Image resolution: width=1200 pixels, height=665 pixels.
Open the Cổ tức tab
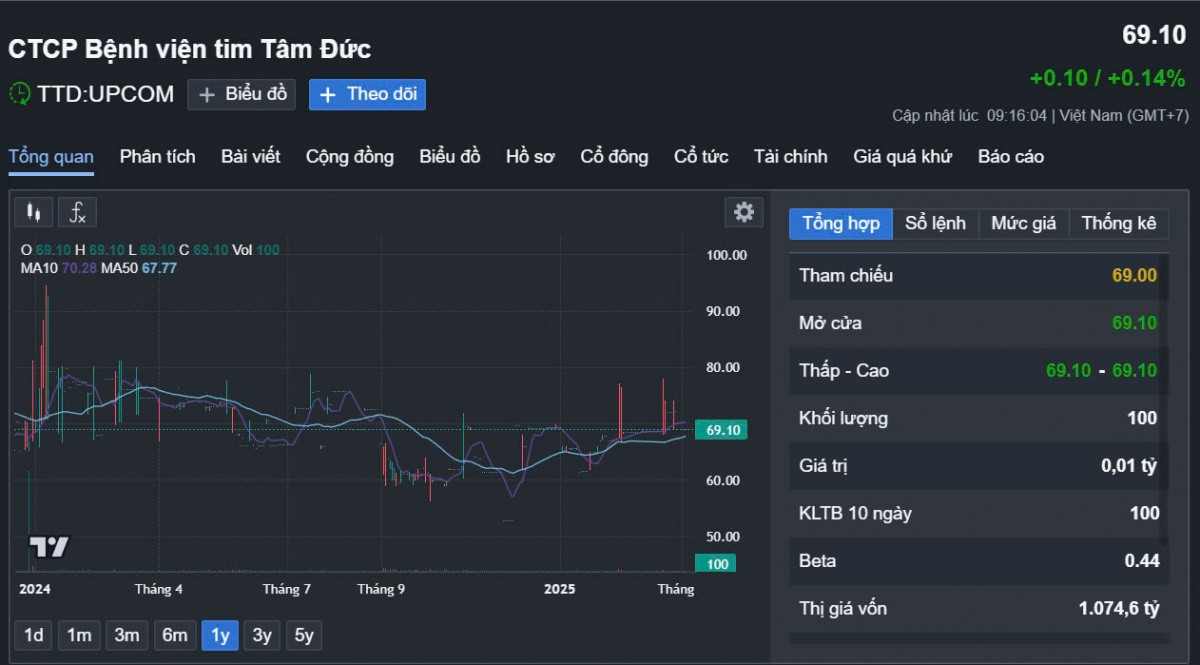700,156
